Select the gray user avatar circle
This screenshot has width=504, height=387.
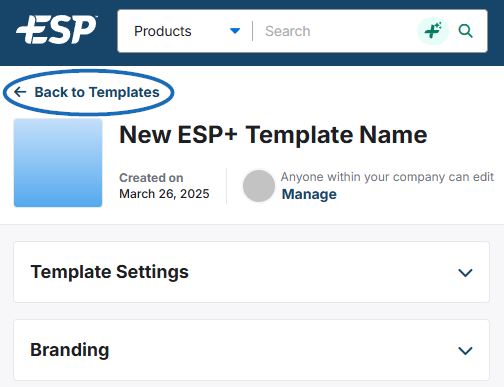pos(259,186)
